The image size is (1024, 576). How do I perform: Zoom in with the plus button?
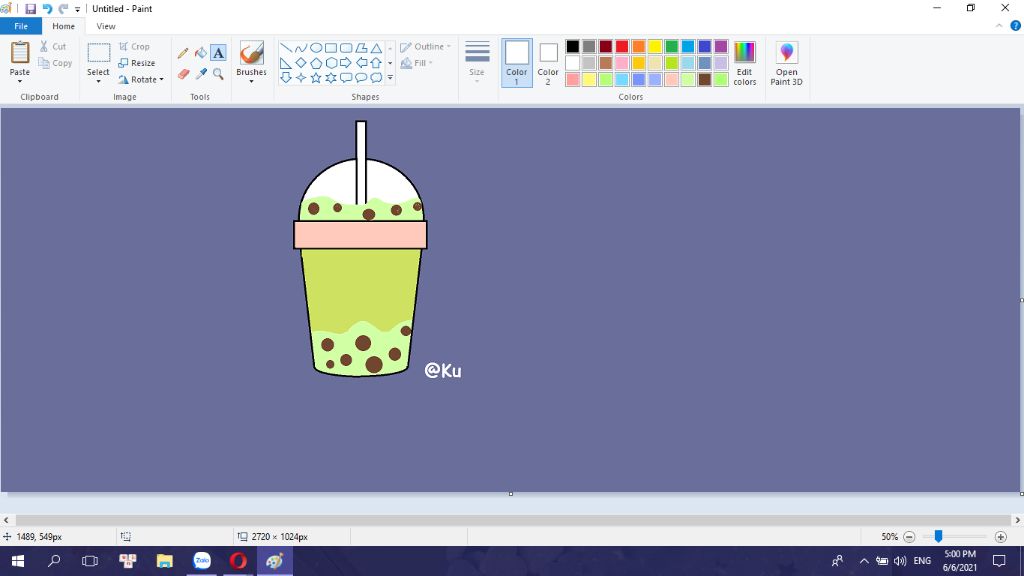point(1000,537)
